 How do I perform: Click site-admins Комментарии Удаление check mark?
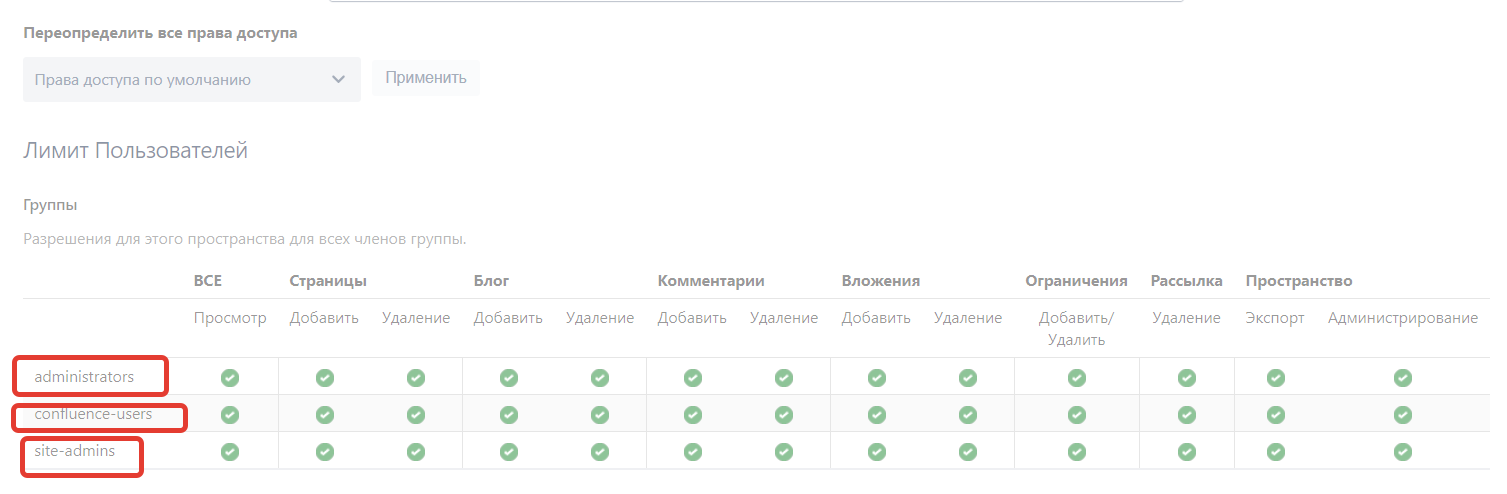784,452
